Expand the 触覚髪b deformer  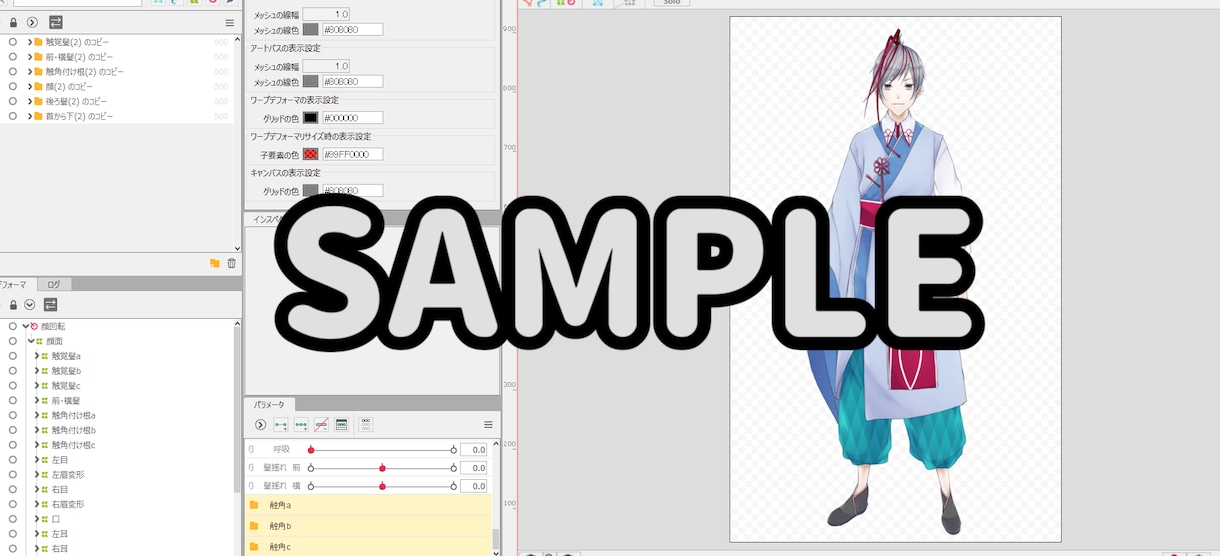[37, 370]
